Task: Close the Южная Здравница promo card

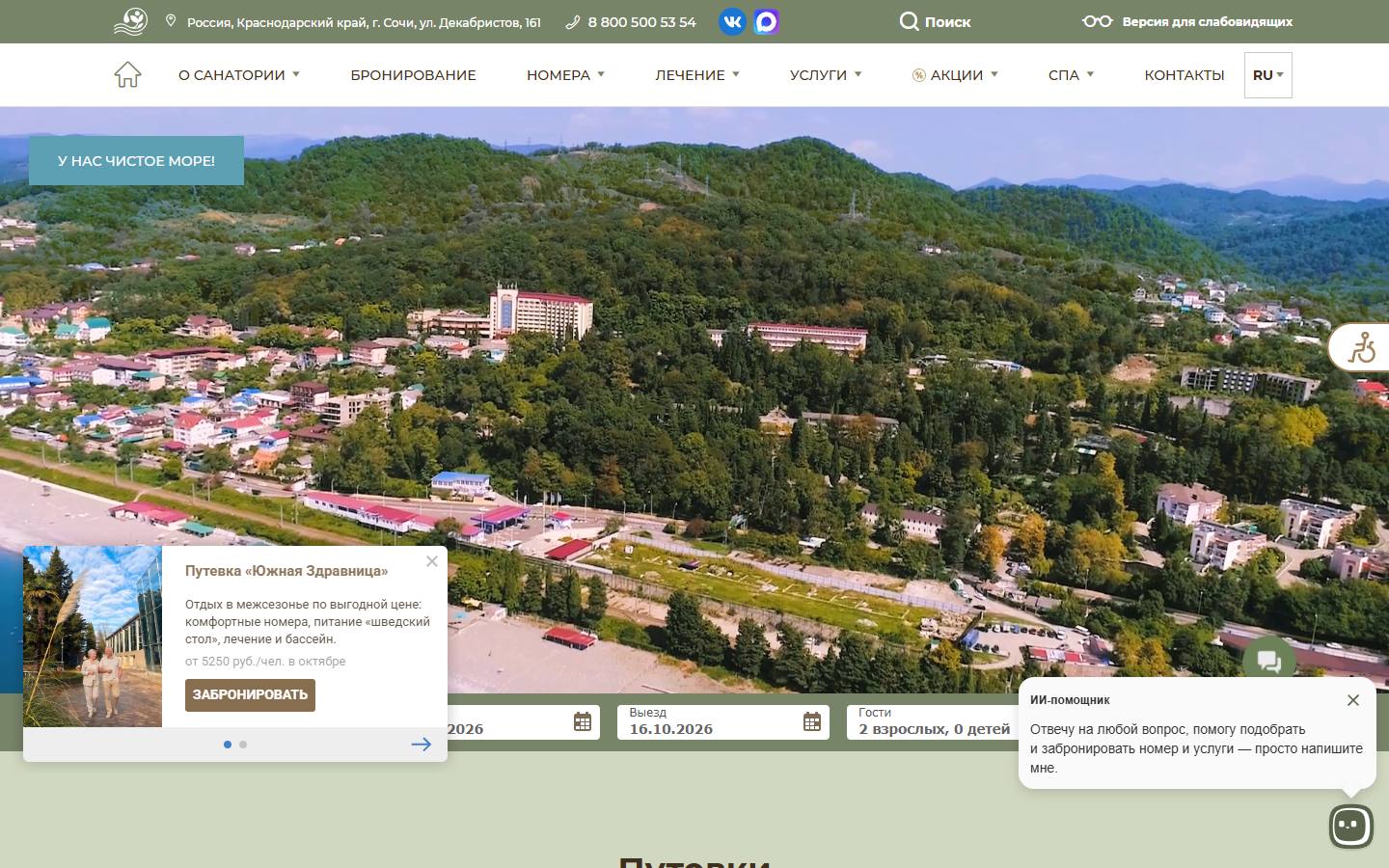Action: [x=432, y=561]
